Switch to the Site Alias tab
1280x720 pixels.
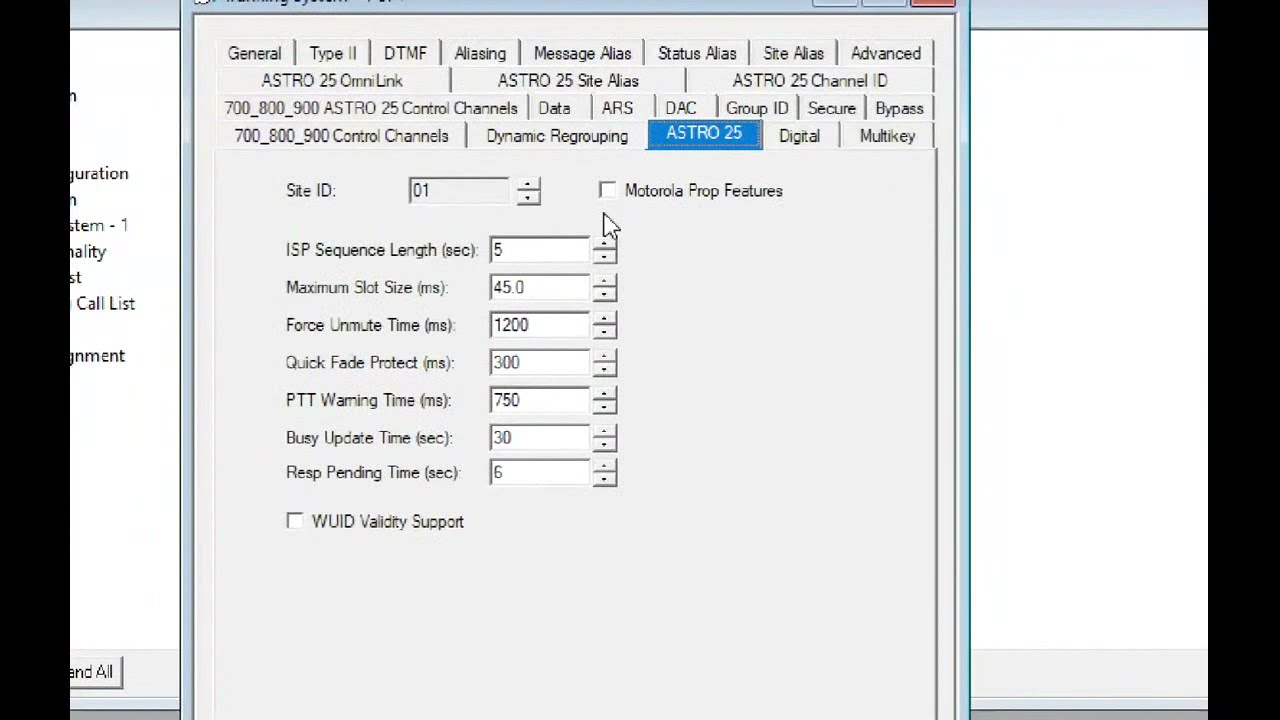pyautogui.click(x=793, y=53)
